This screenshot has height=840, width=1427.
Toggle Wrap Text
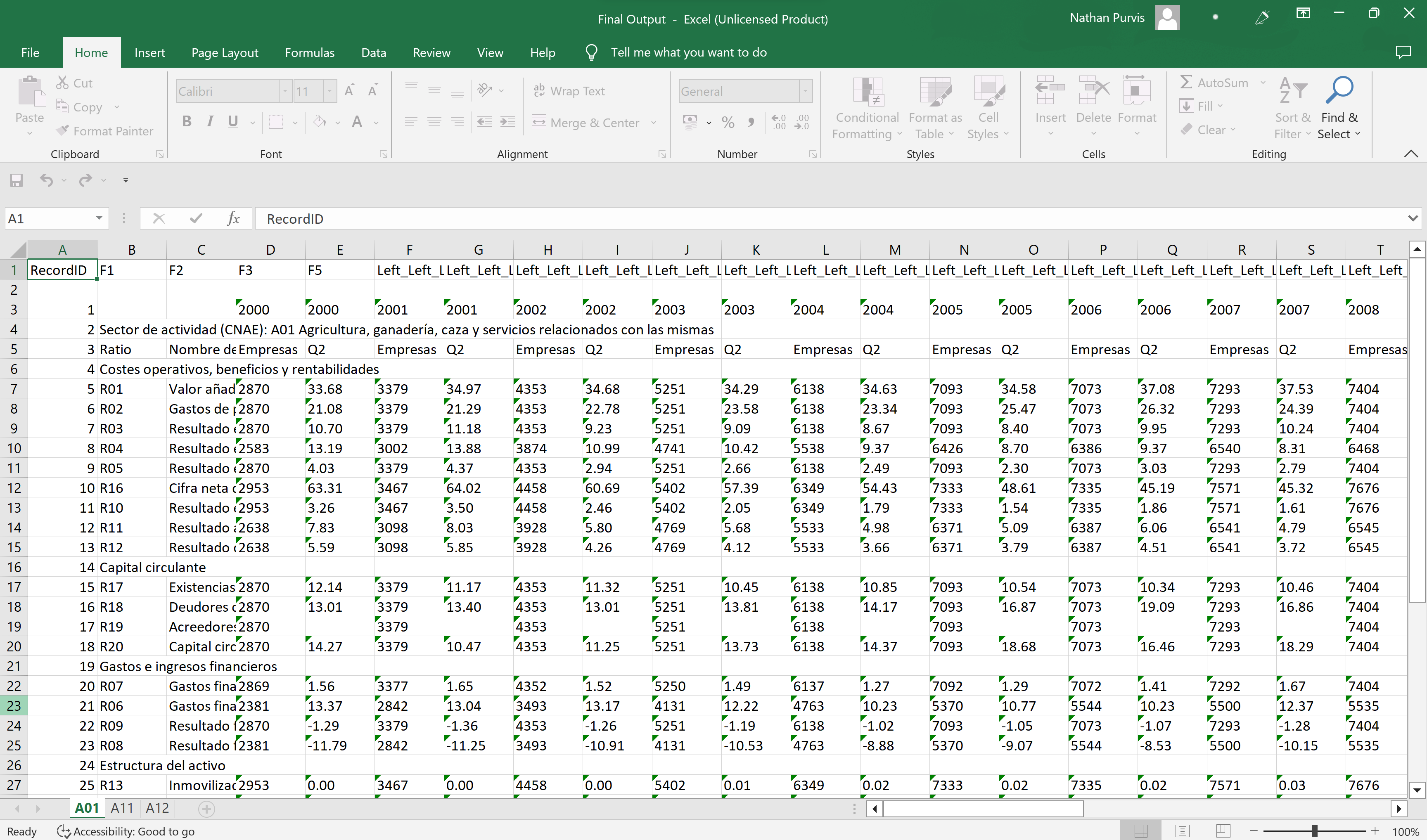point(569,90)
